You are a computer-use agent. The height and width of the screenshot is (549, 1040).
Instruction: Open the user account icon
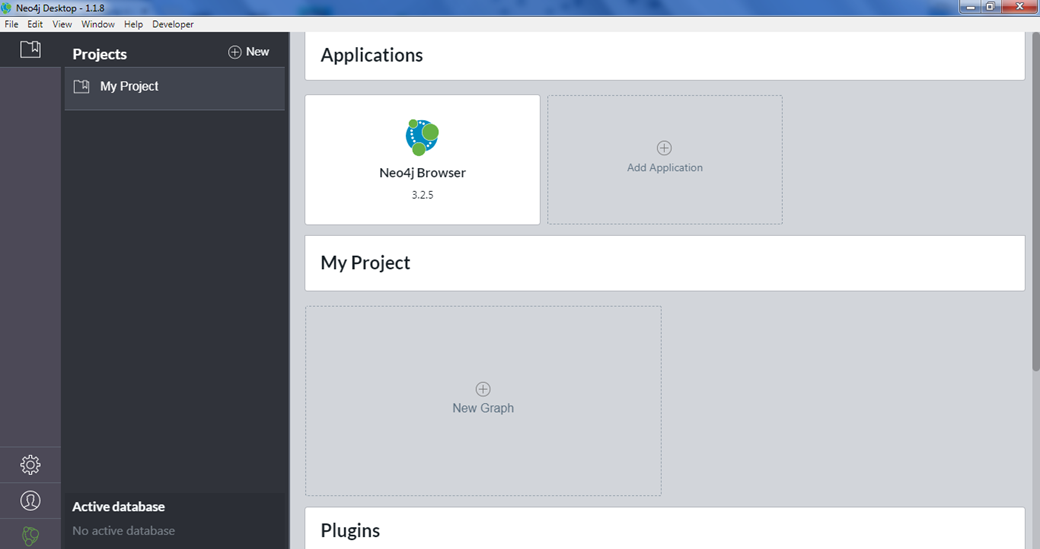coord(30,501)
